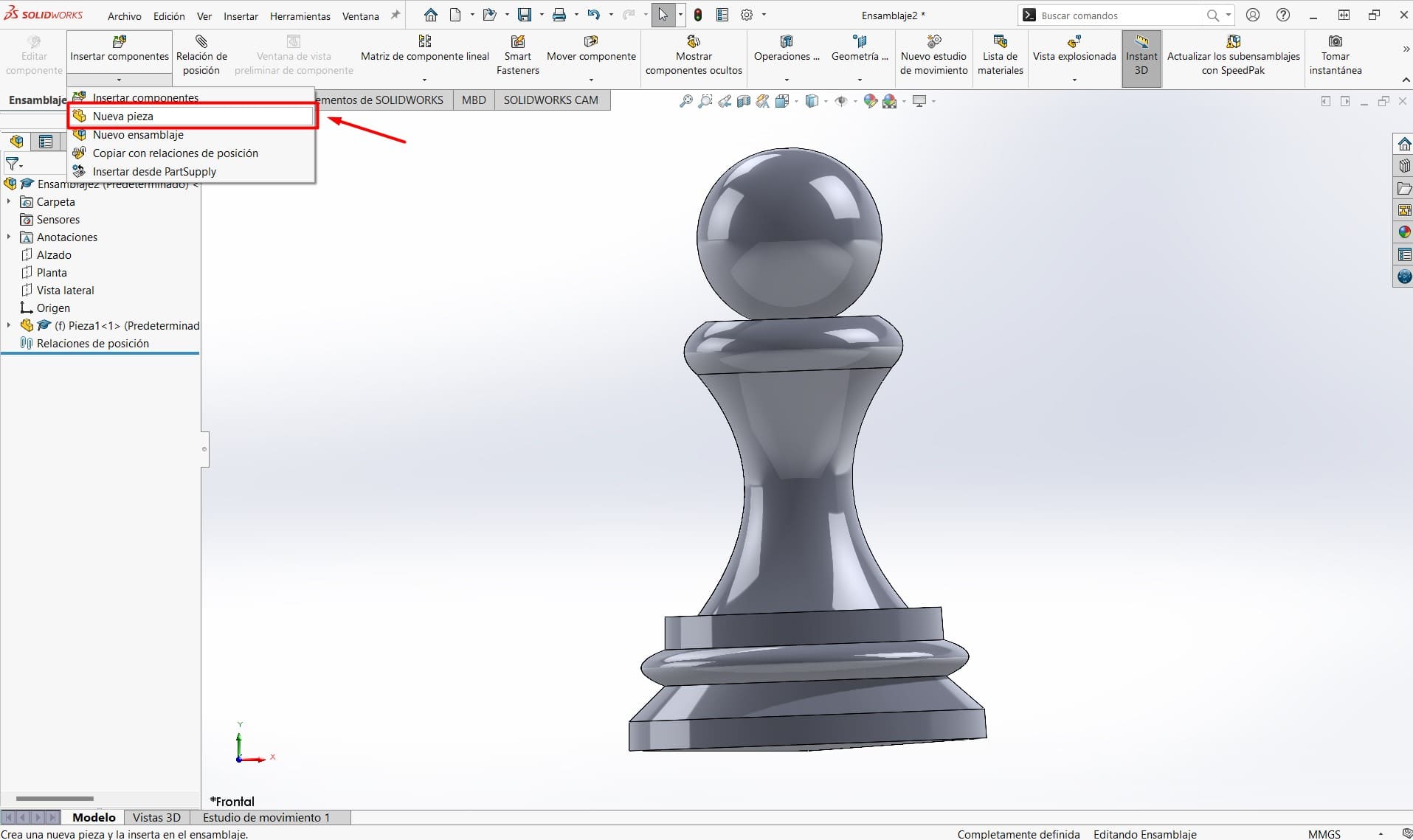Choose Nueva pieza from dropdown menu
Screen dimensions: 1413x840
tap(192, 116)
